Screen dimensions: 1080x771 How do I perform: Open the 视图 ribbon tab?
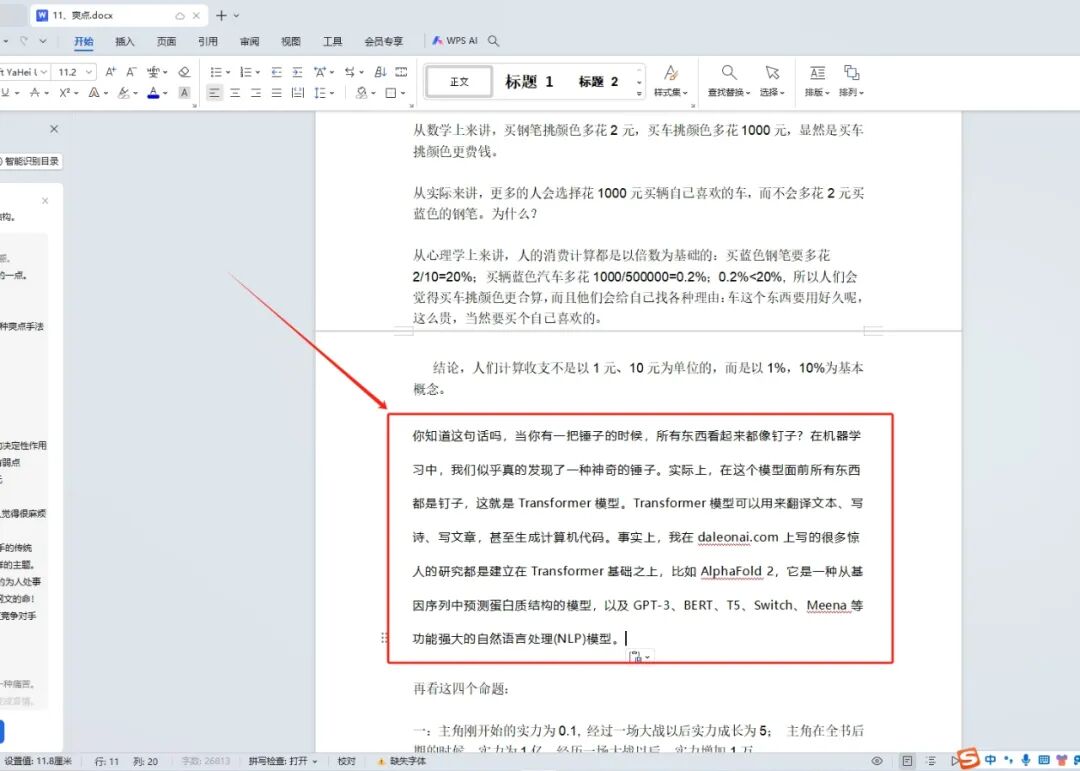pos(291,41)
